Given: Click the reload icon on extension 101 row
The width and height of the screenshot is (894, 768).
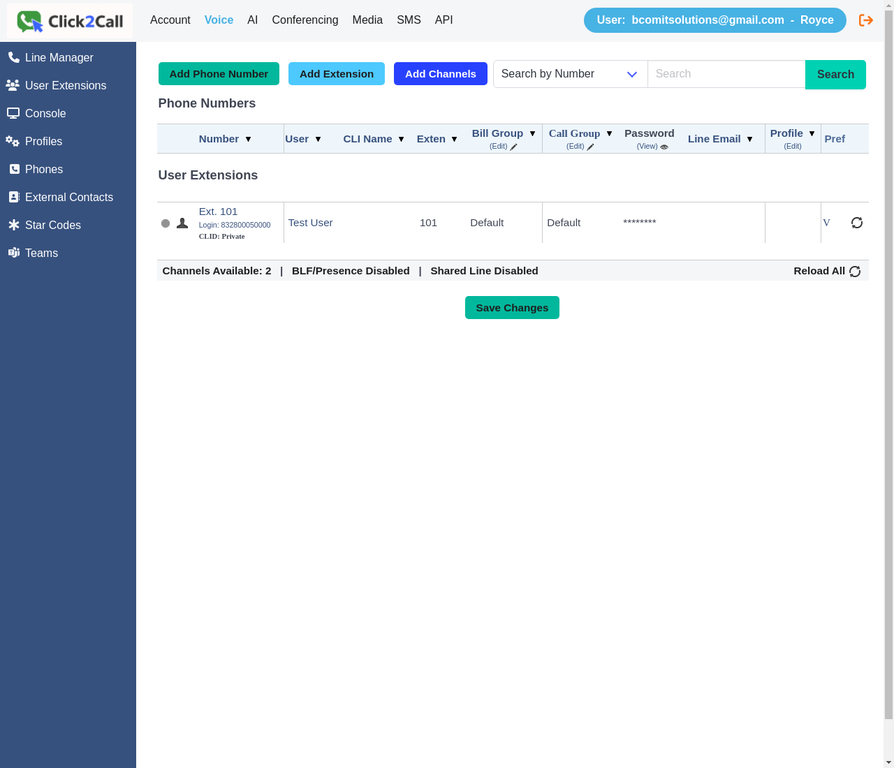Looking at the screenshot, I should [x=857, y=223].
